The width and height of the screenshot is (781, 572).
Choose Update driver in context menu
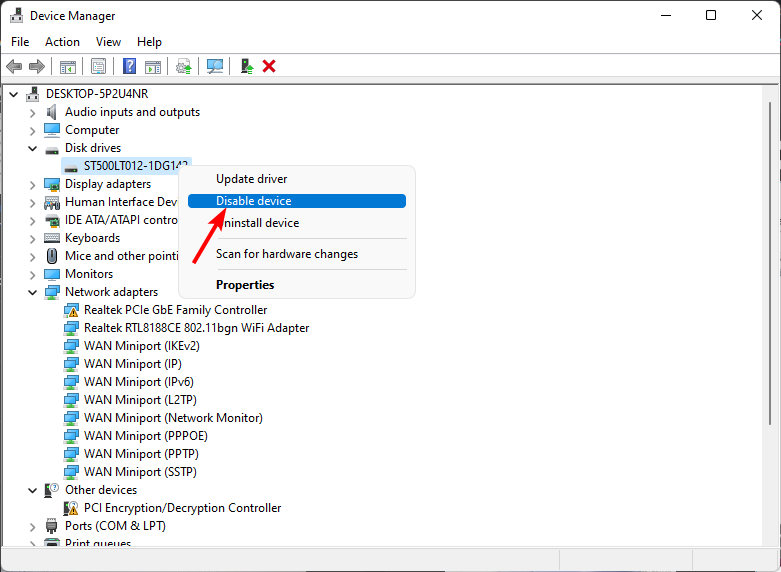tap(297, 179)
